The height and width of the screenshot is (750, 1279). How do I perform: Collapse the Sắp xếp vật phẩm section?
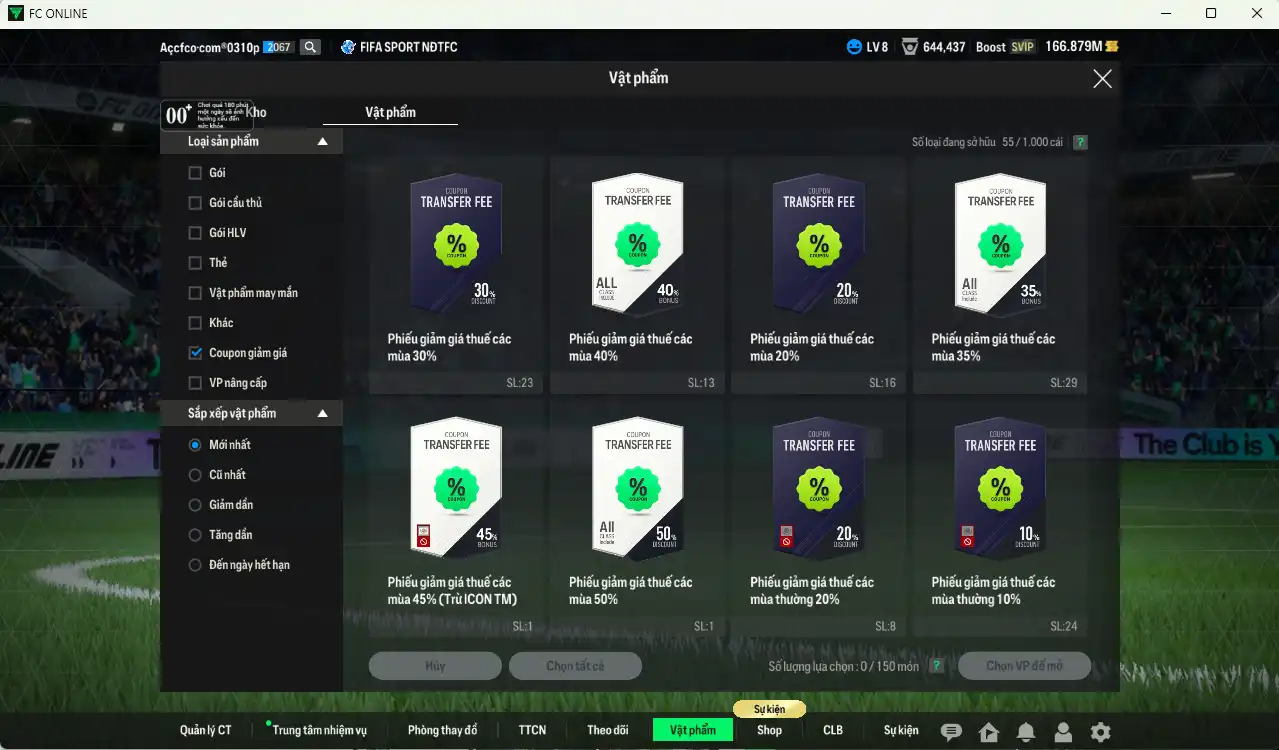coord(322,413)
